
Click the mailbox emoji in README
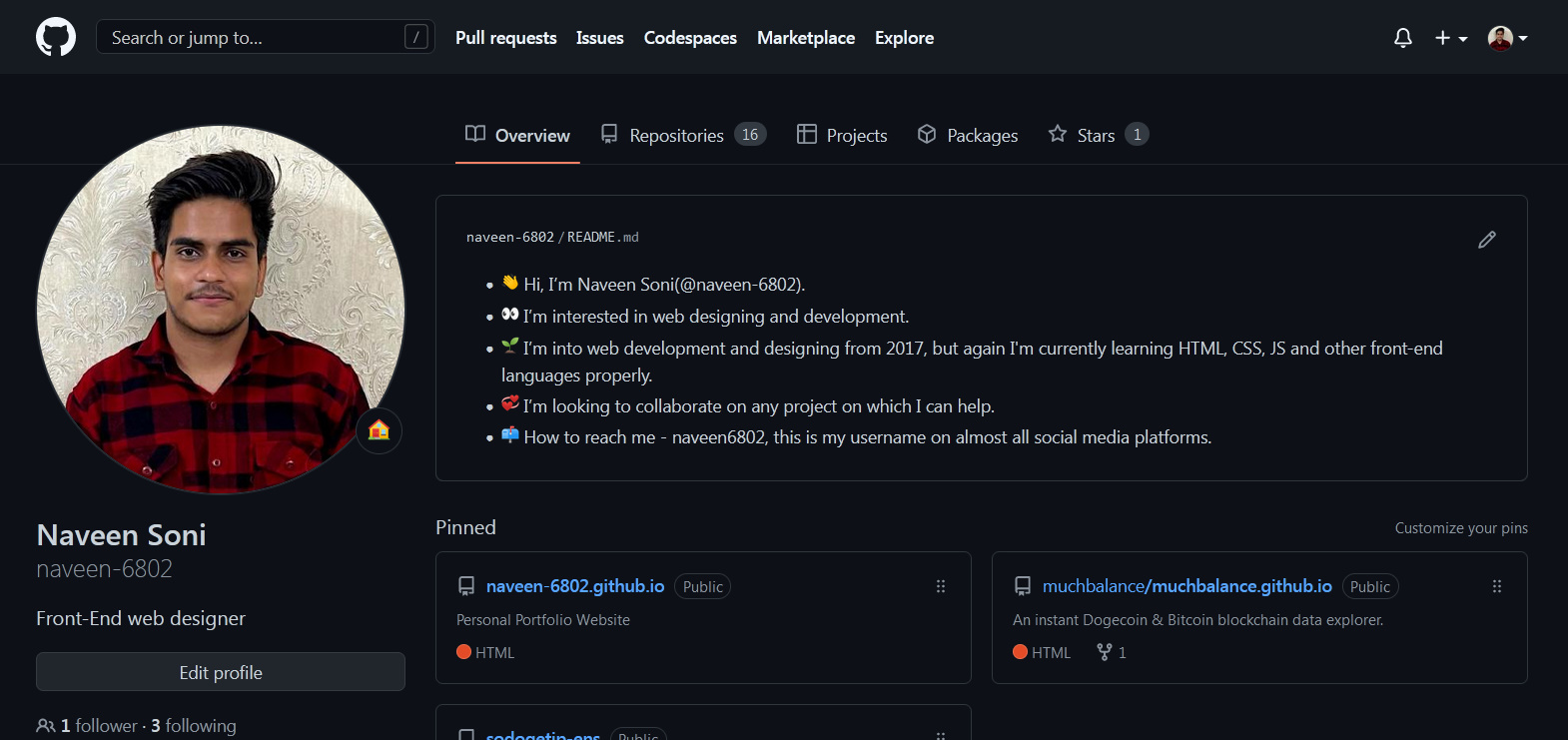coord(510,435)
